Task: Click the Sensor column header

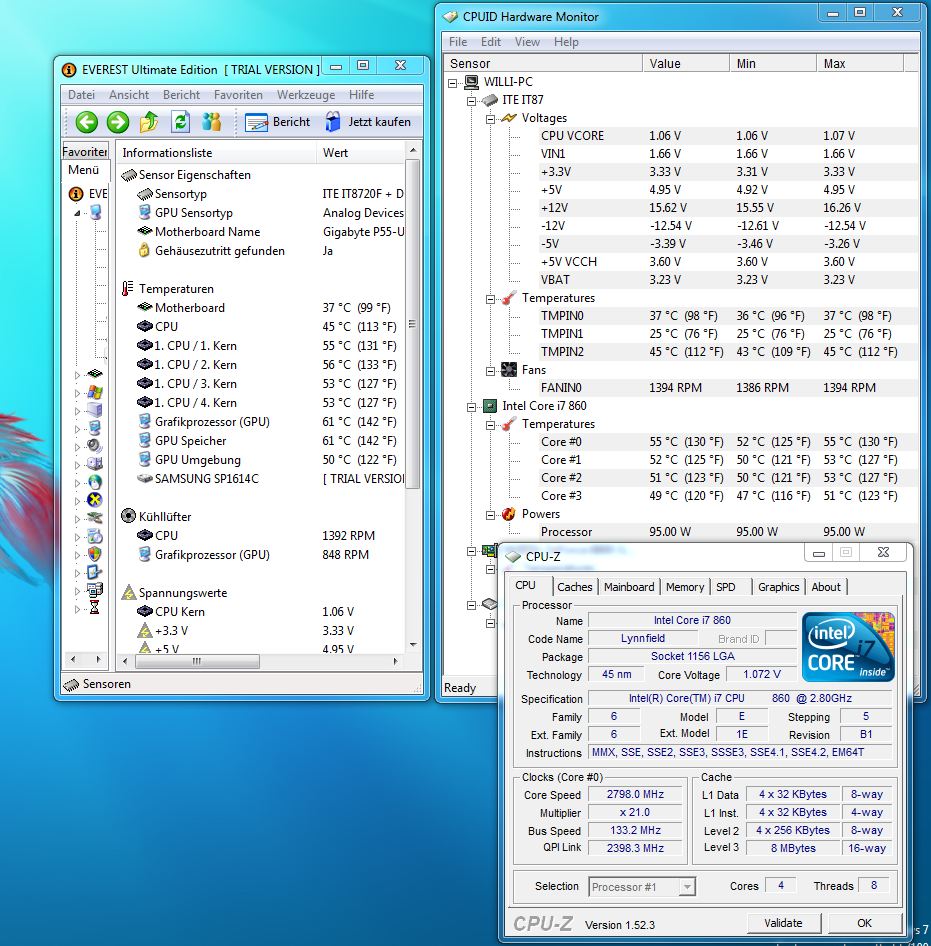Action: (542, 63)
